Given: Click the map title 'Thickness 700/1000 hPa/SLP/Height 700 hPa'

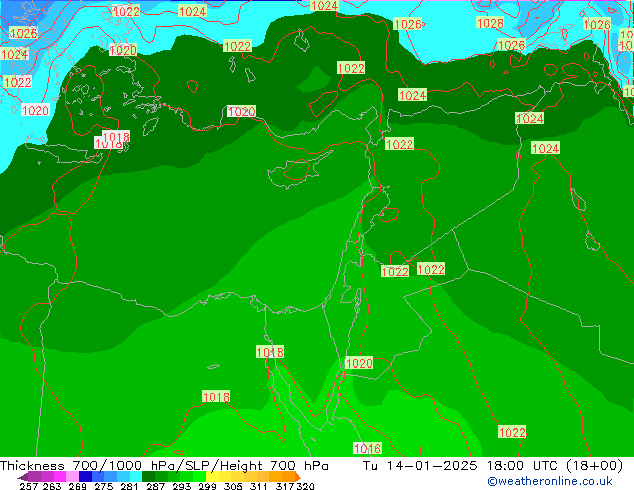Looking at the screenshot, I should [164, 466].
